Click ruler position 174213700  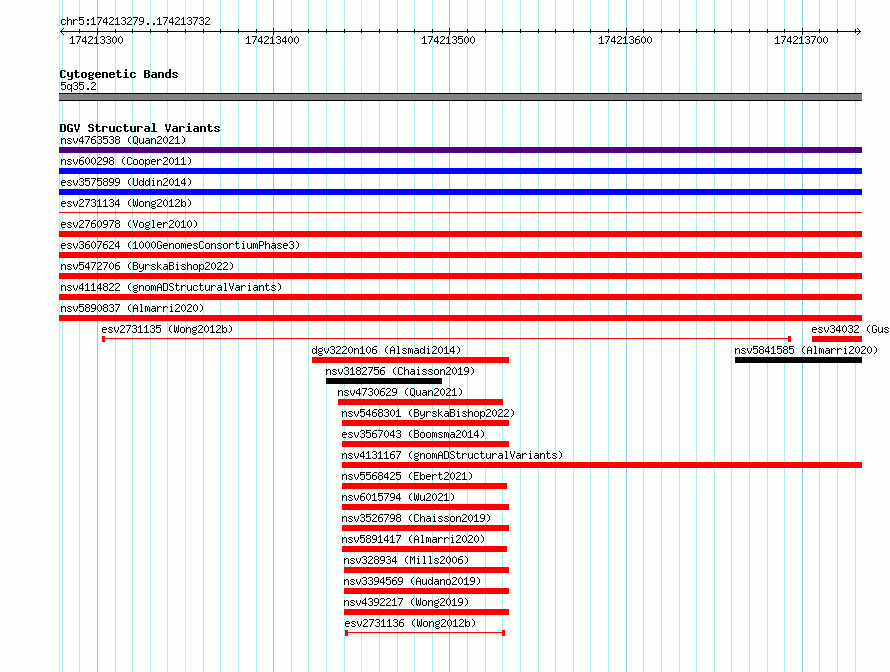pos(801,40)
